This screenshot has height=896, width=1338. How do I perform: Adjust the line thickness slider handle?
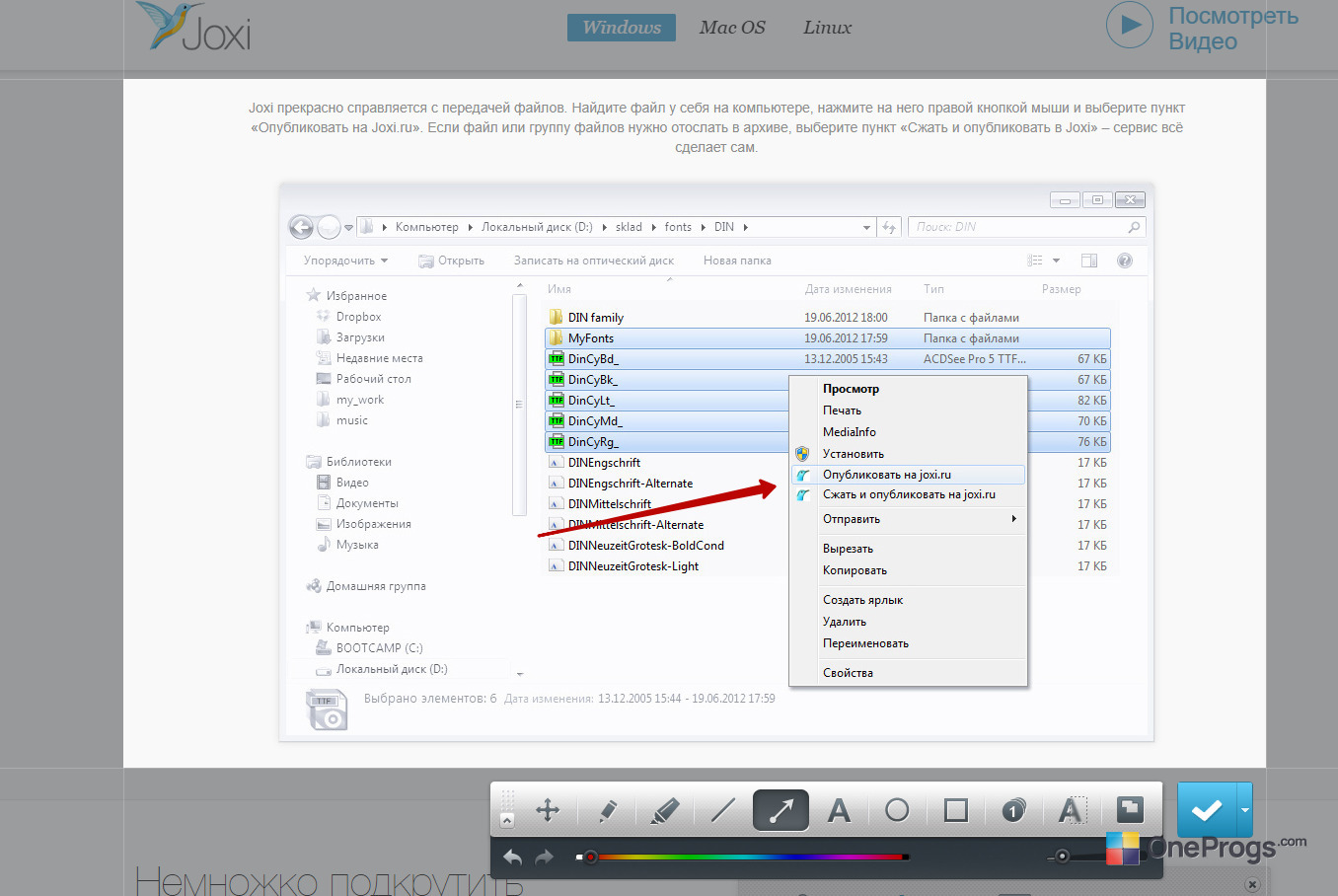(1062, 857)
